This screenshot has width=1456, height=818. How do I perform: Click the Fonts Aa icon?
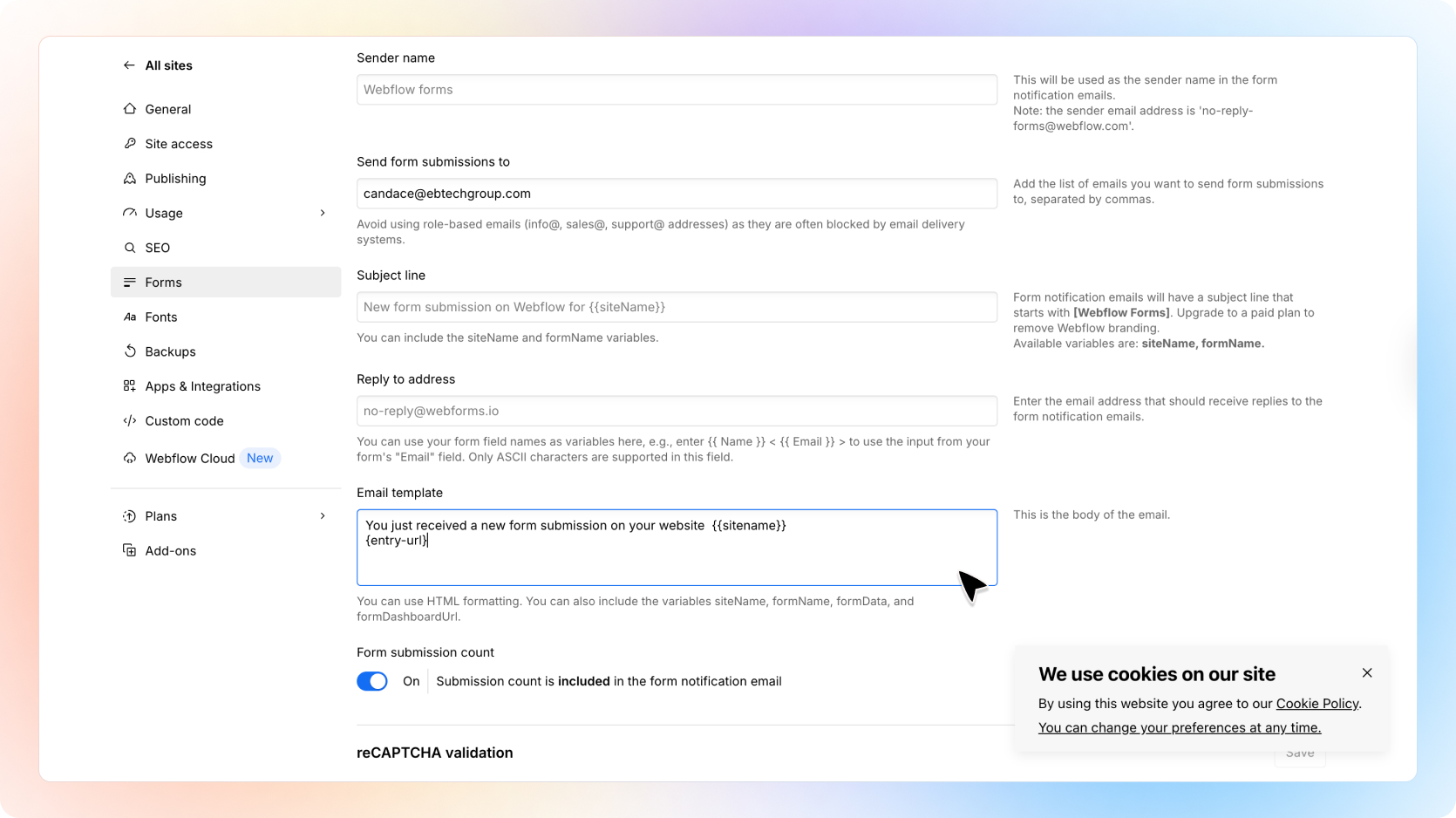point(130,317)
